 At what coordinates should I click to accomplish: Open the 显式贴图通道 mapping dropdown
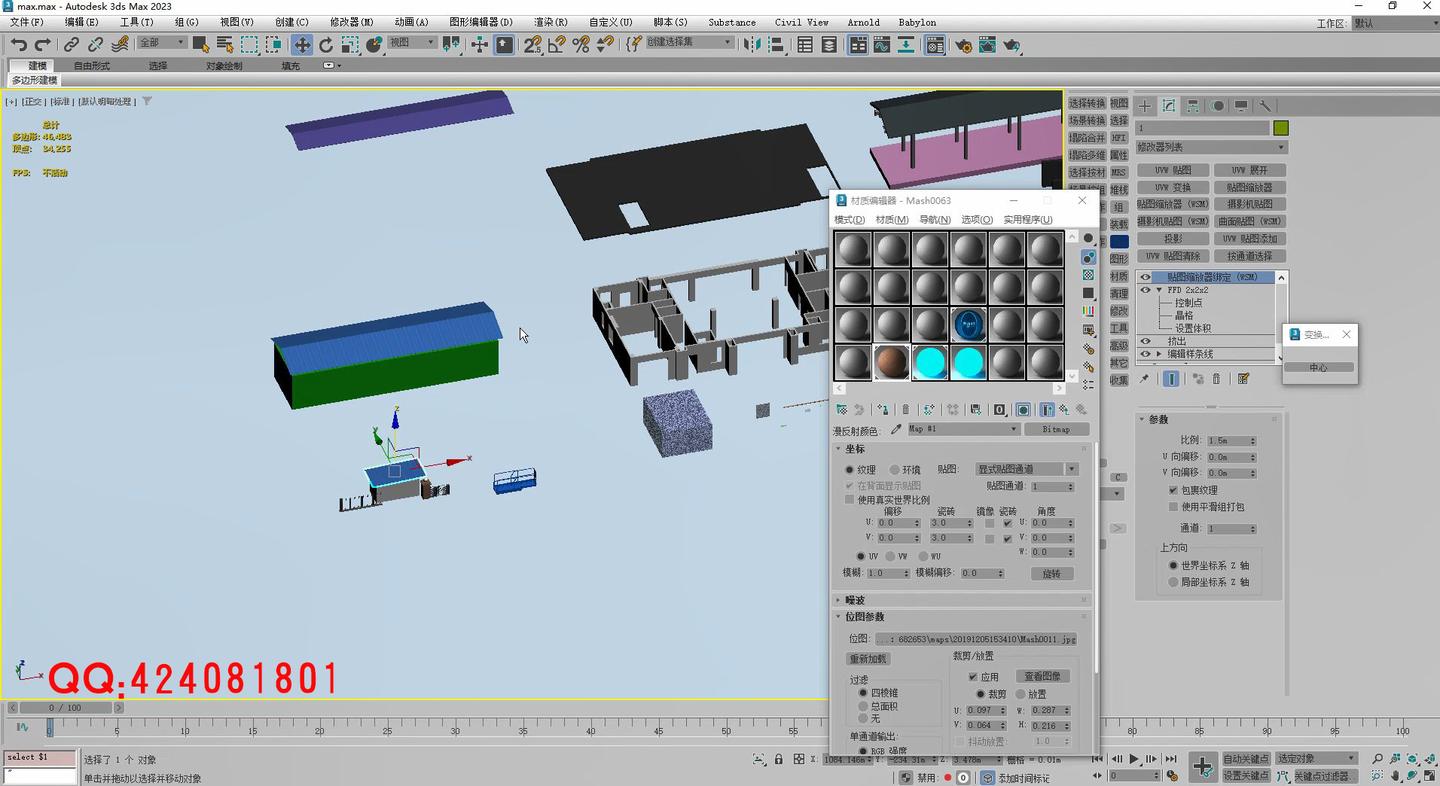click(x=1027, y=469)
